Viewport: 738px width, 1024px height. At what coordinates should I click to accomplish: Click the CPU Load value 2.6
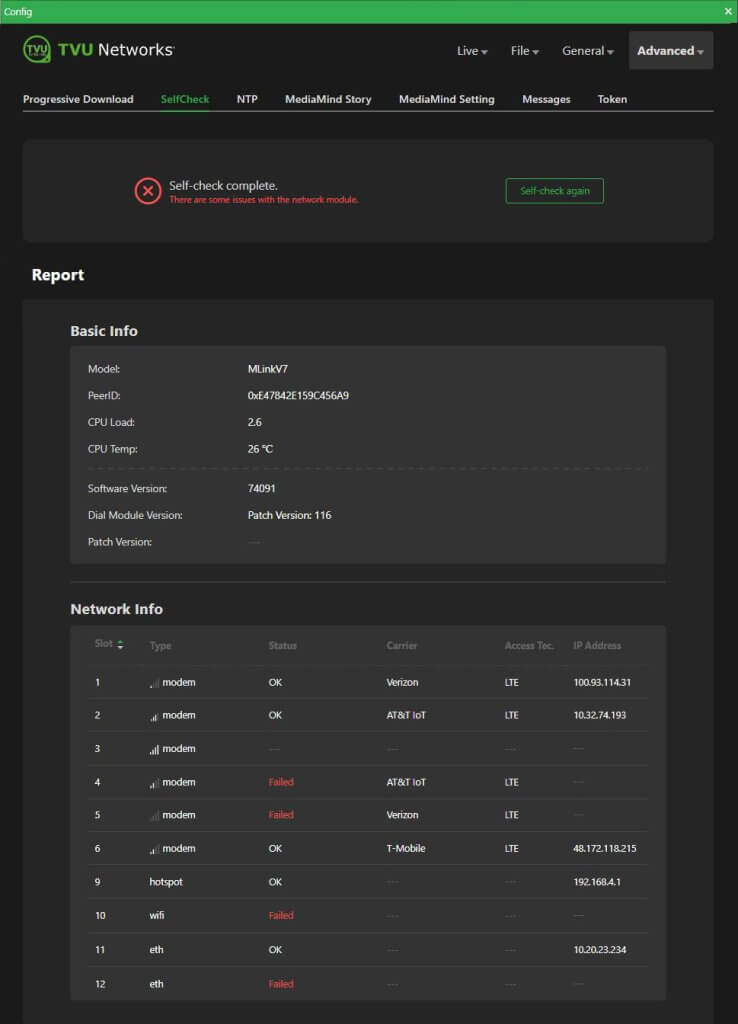(x=254, y=423)
